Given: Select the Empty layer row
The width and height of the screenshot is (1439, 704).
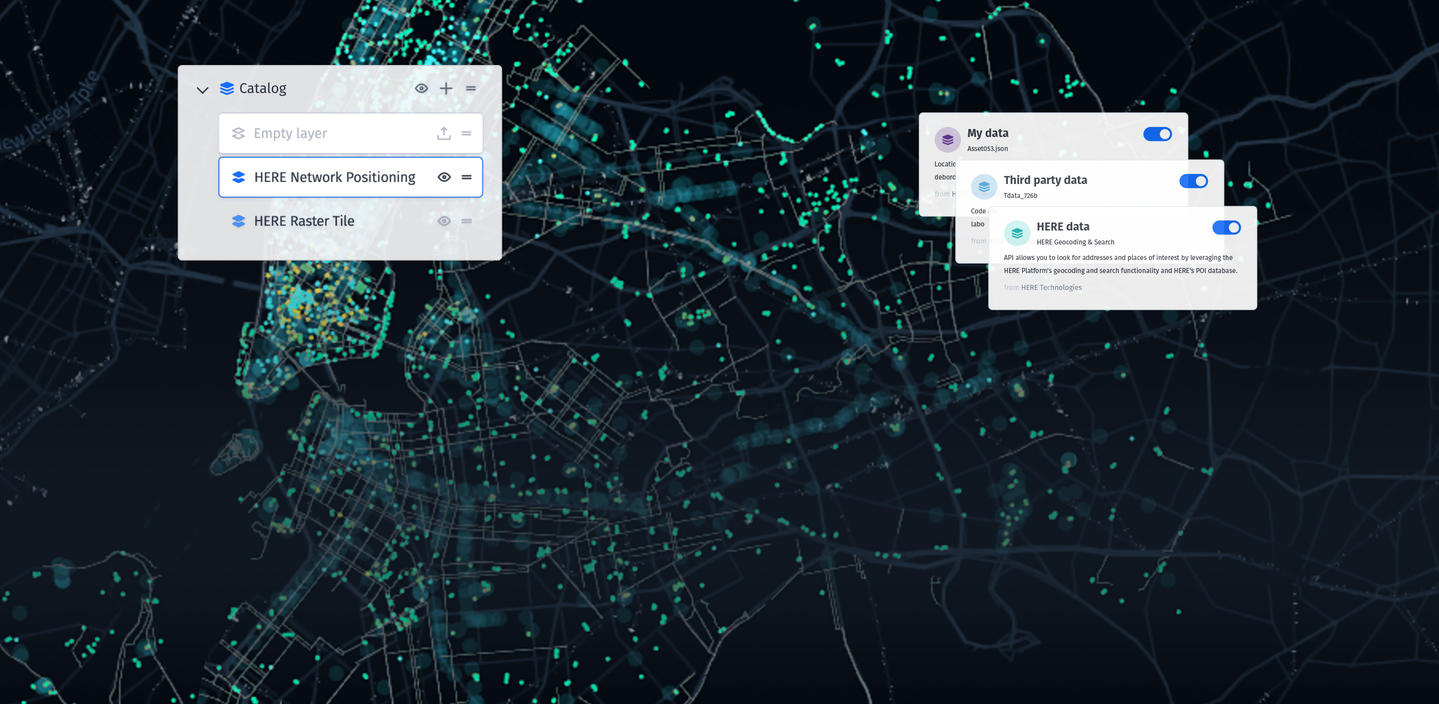Looking at the screenshot, I should pos(351,133).
